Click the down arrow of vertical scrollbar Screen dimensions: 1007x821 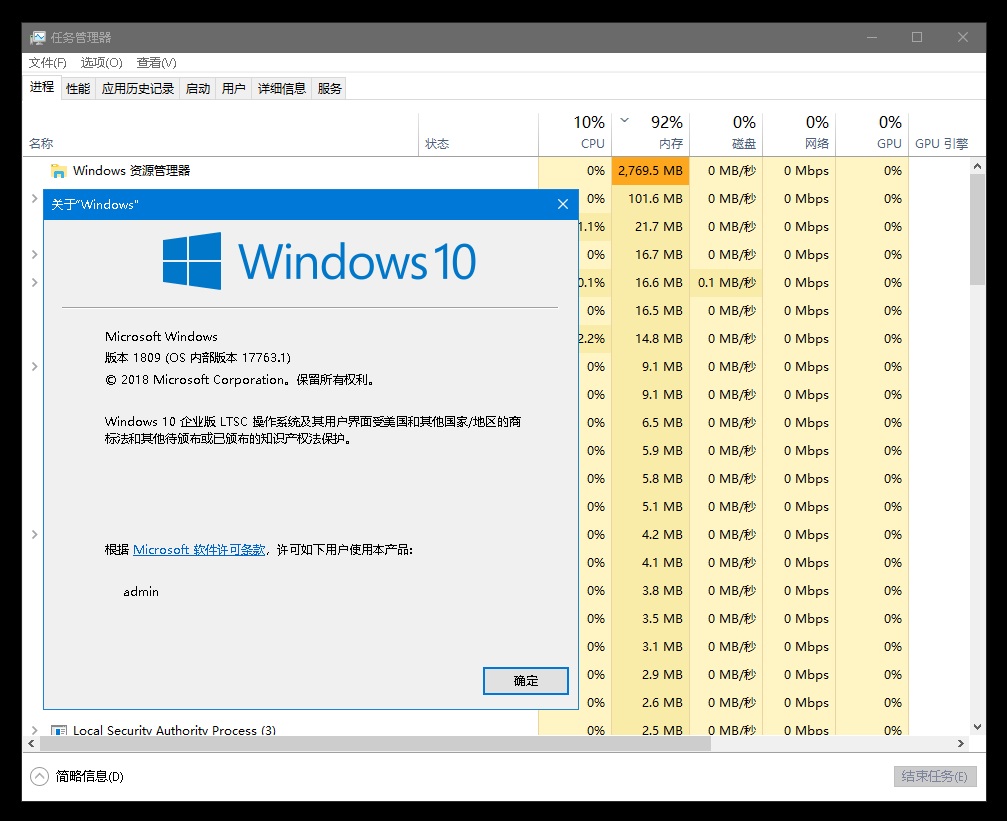click(x=978, y=726)
